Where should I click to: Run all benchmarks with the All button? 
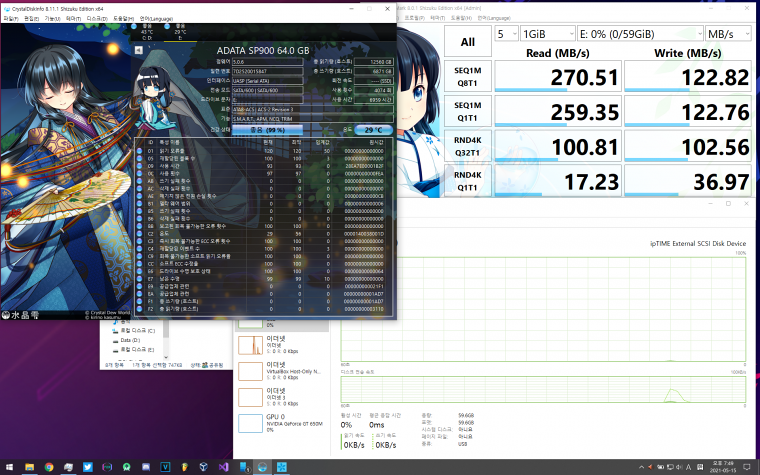pyautogui.click(x=468, y=42)
